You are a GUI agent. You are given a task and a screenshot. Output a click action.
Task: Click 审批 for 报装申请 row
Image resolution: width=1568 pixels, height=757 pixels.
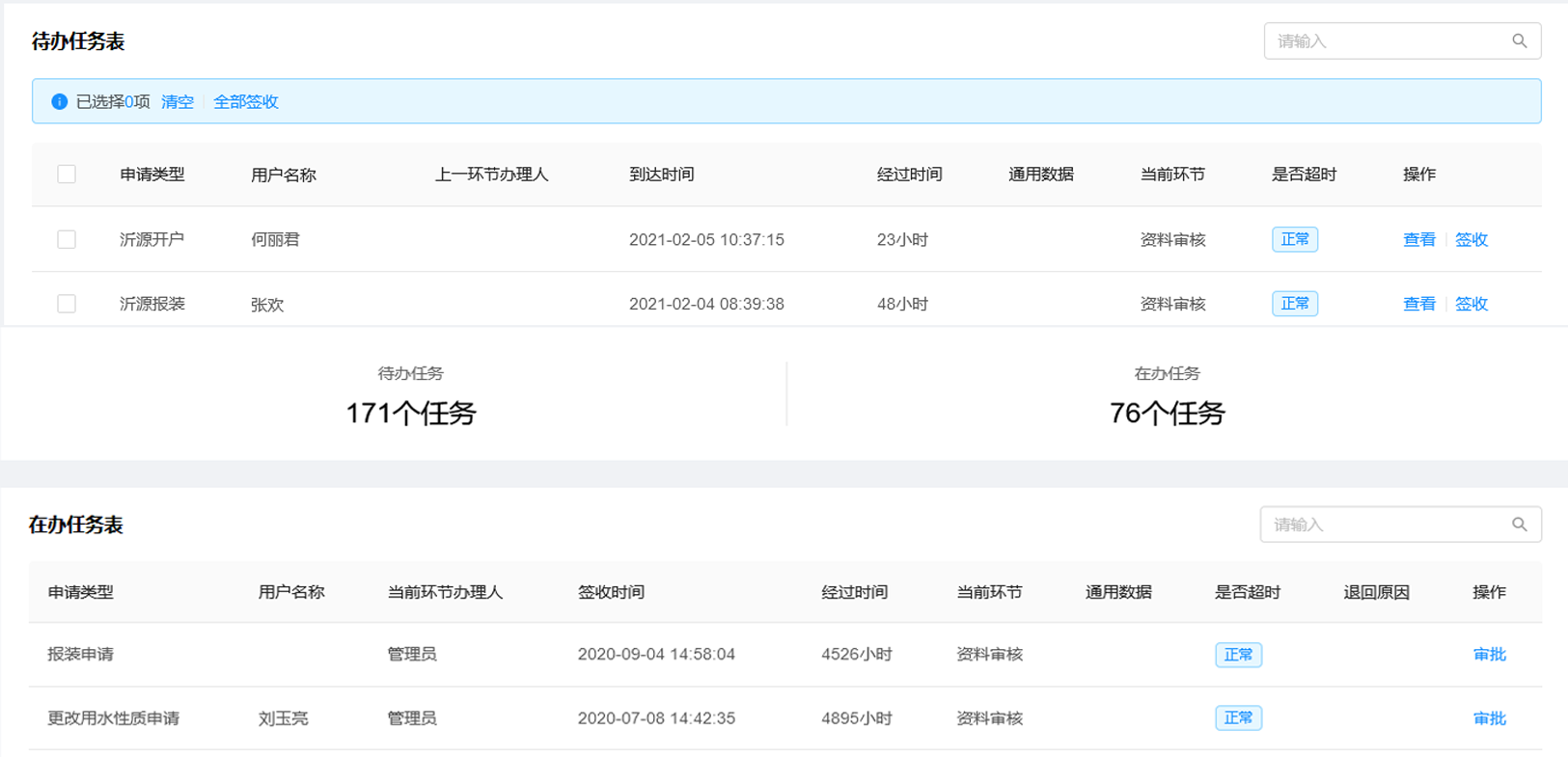coord(1489,655)
